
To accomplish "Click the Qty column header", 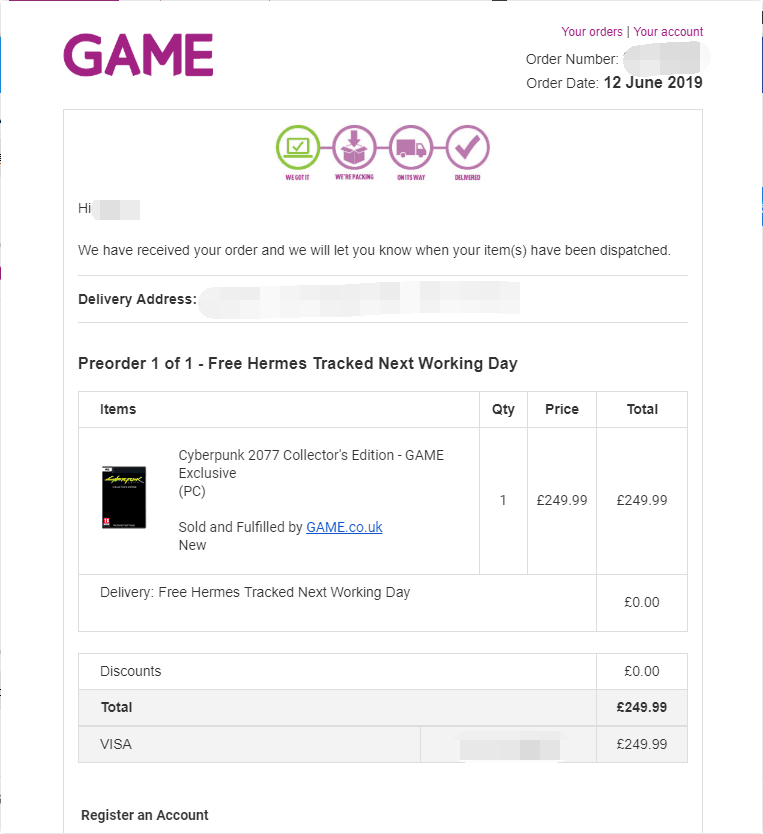I will (503, 409).
